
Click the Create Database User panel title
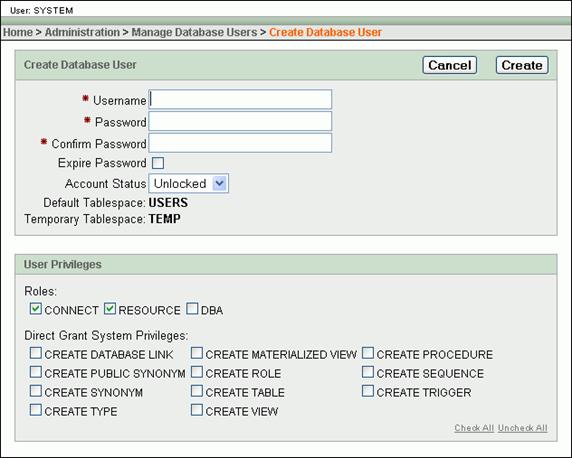80,65
